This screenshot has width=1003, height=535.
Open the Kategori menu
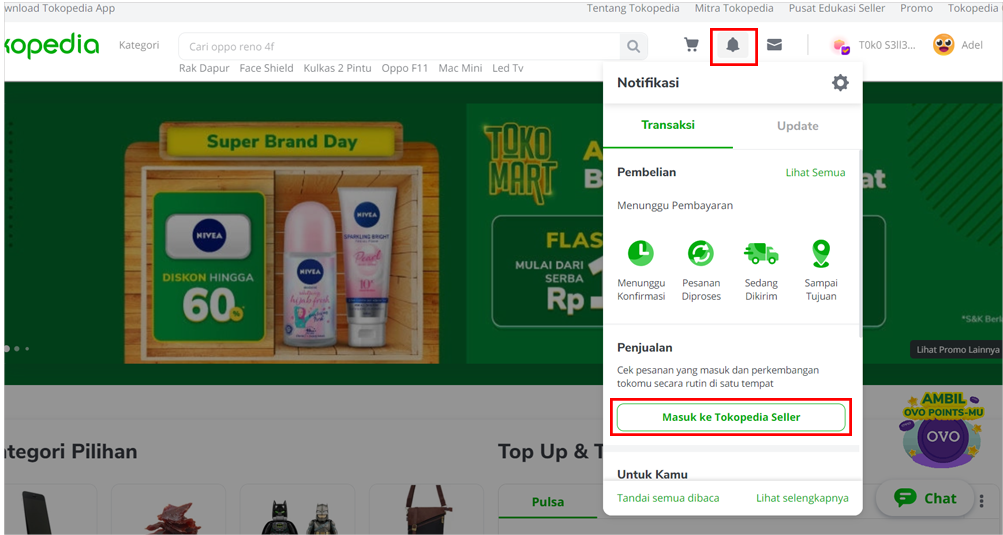(x=139, y=45)
